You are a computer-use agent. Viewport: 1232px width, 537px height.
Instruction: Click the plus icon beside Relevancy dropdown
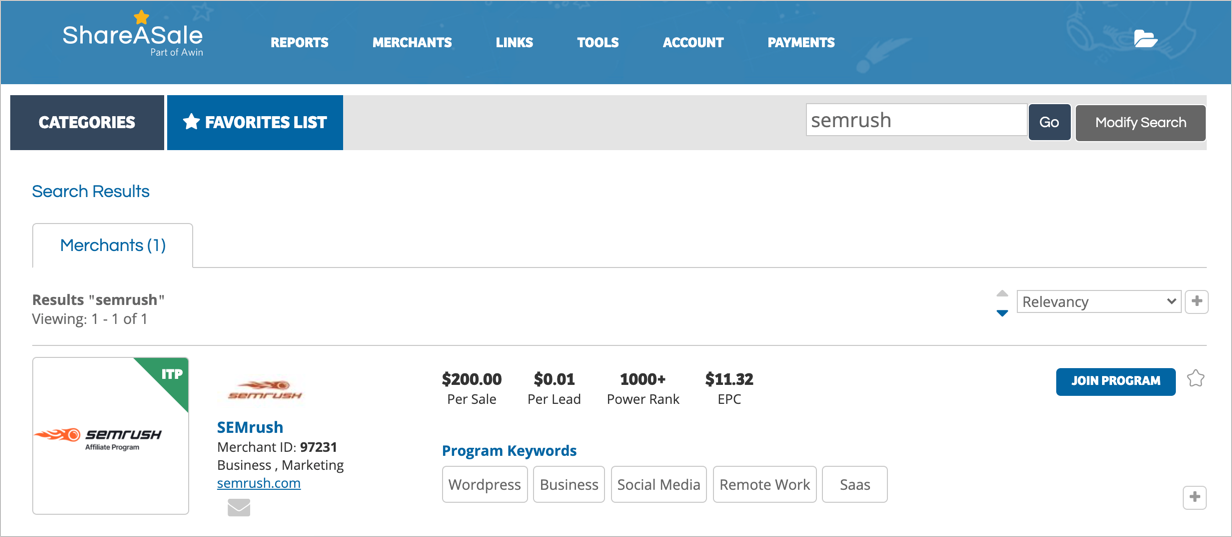(x=1196, y=301)
